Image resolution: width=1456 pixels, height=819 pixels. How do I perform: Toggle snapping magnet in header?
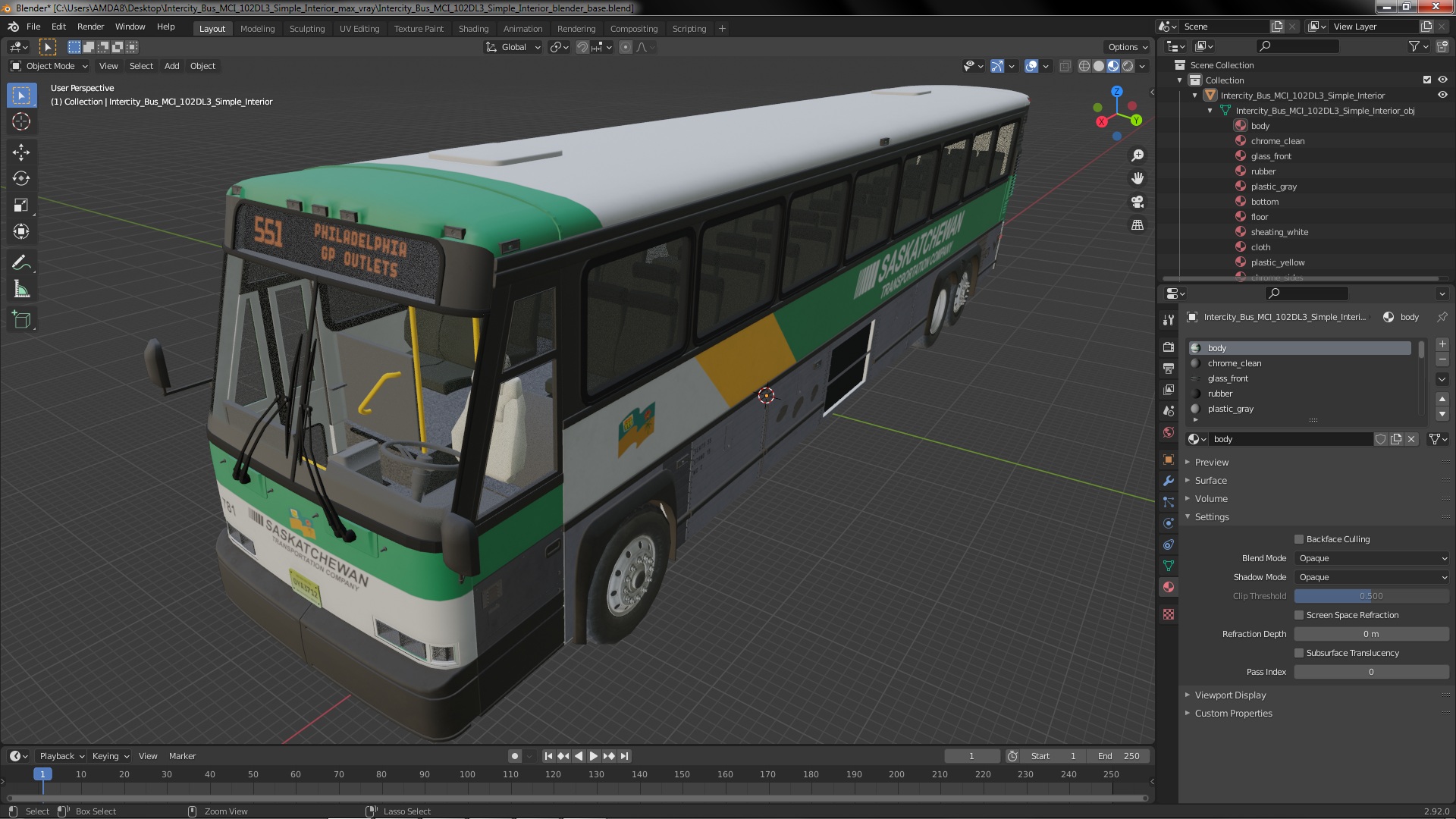coord(582,47)
